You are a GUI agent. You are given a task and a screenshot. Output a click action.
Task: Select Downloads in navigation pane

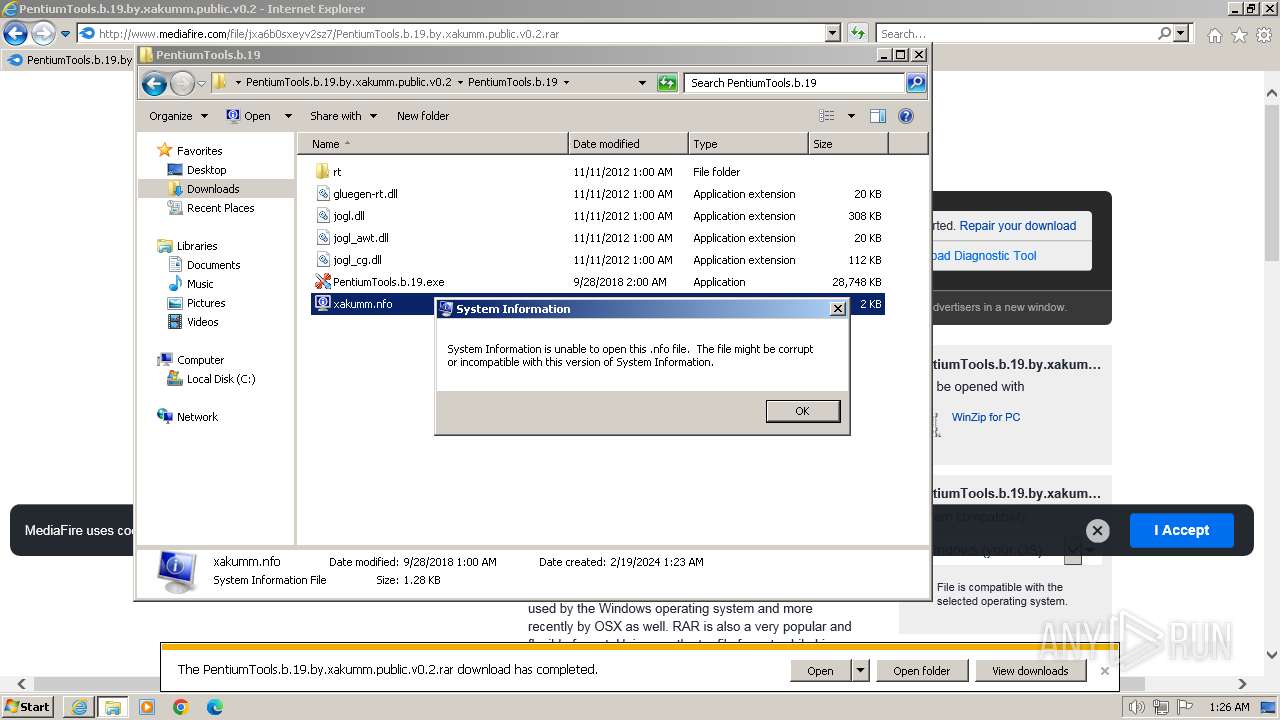[212, 189]
